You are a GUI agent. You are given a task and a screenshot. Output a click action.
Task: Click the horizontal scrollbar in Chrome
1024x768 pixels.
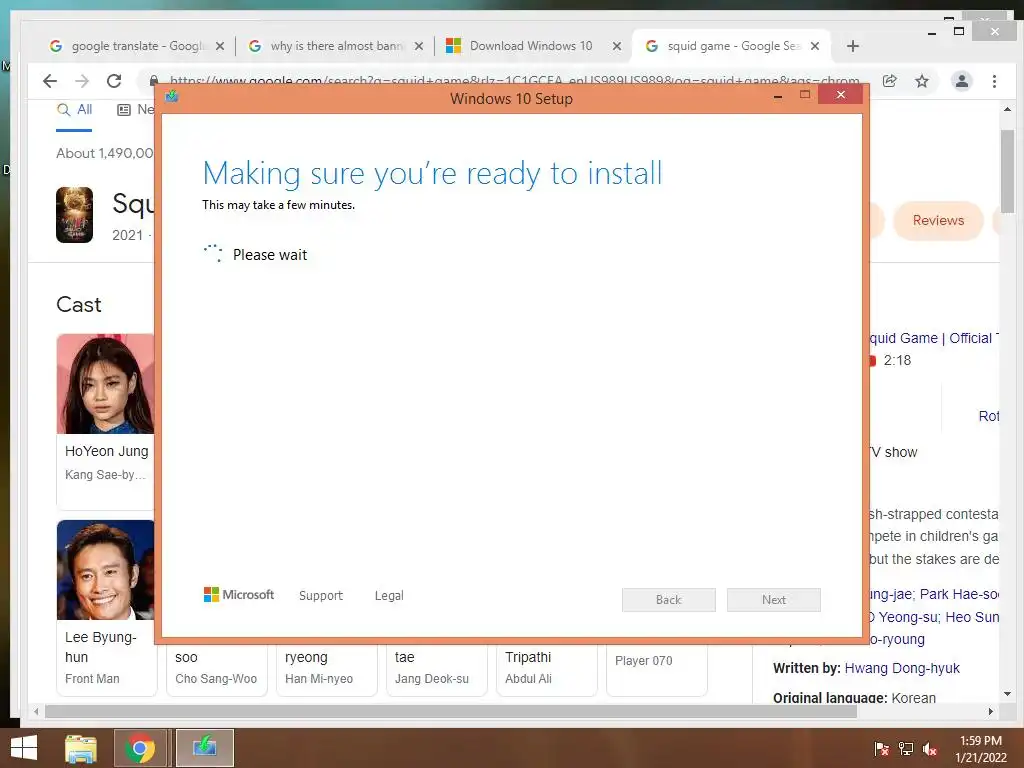(451, 711)
